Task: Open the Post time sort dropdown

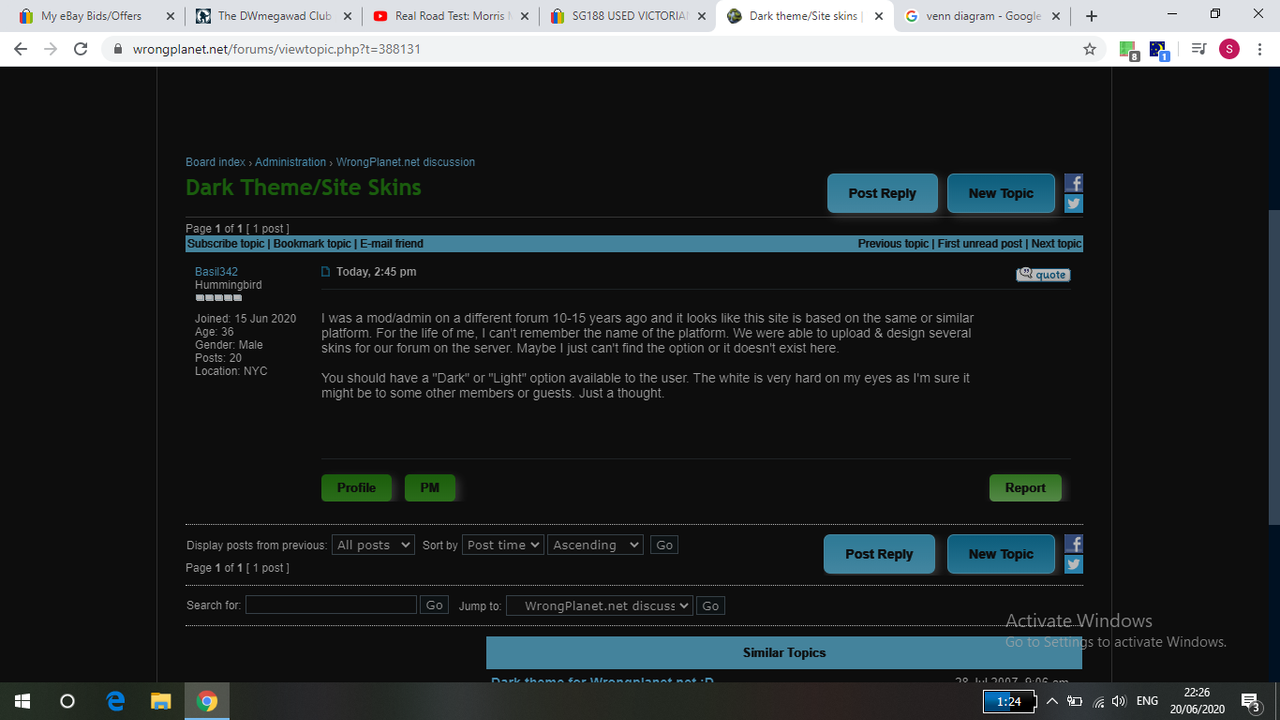Action: [x=503, y=545]
